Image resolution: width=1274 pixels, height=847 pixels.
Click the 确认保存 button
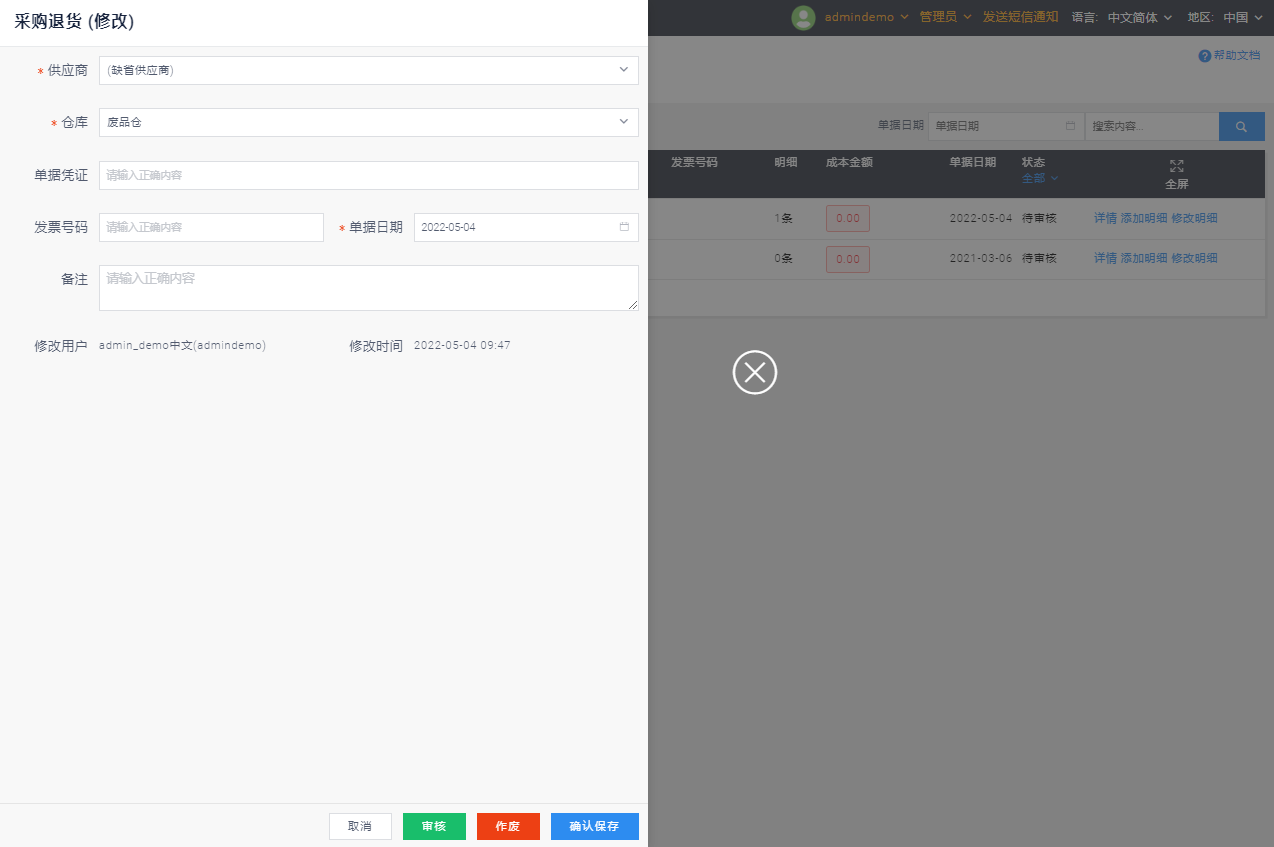click(x=594, y=826)
